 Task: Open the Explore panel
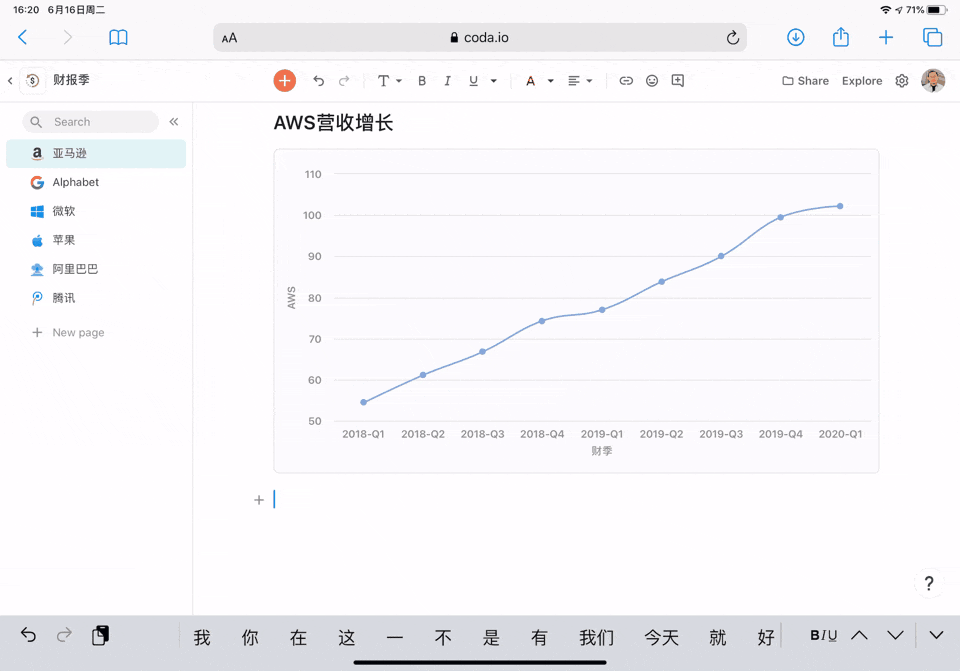(861, 81)
